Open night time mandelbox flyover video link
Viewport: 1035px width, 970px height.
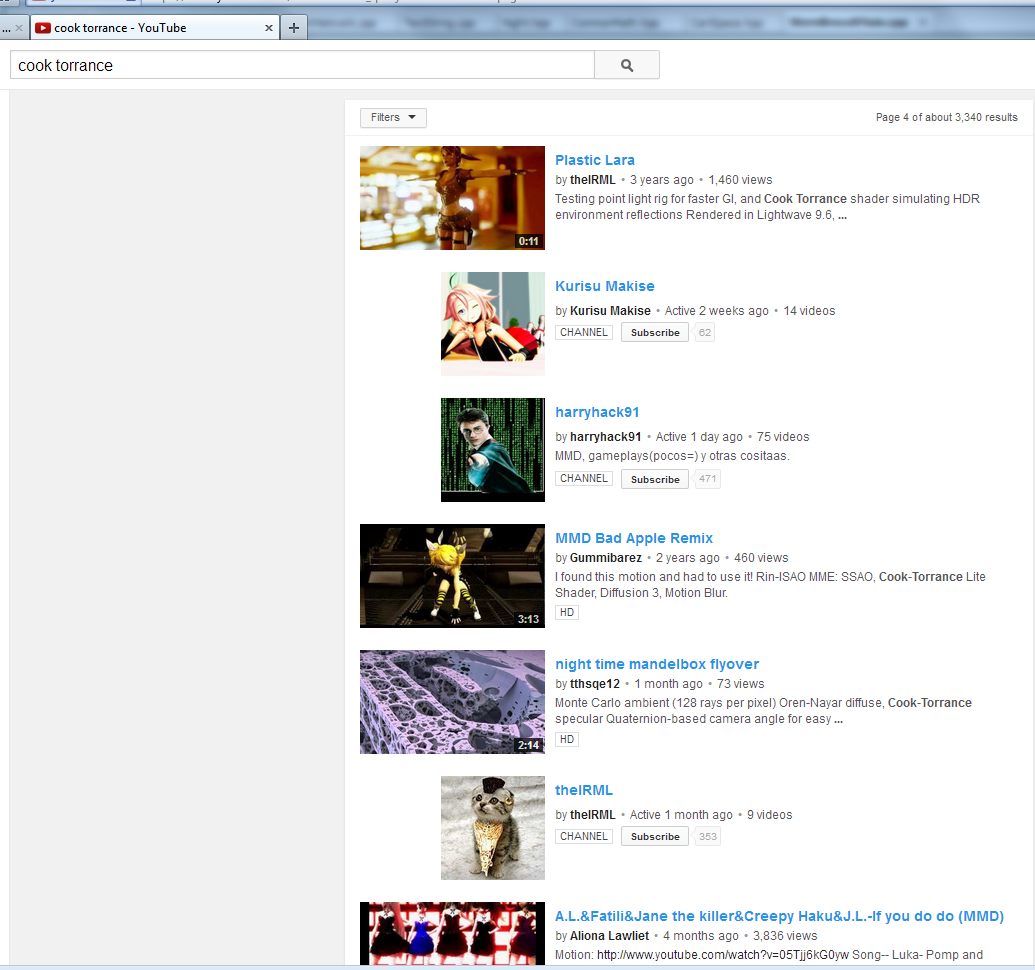point(657,664)
